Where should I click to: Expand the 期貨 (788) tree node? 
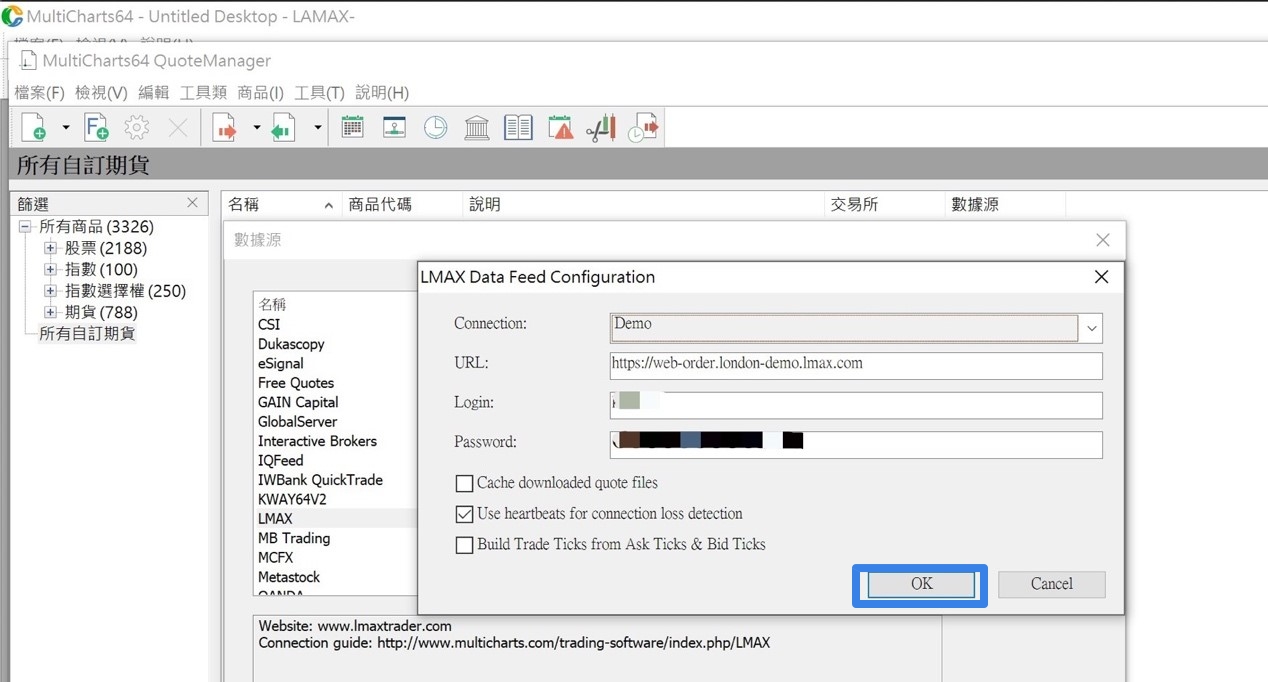(x=50, y=313)
